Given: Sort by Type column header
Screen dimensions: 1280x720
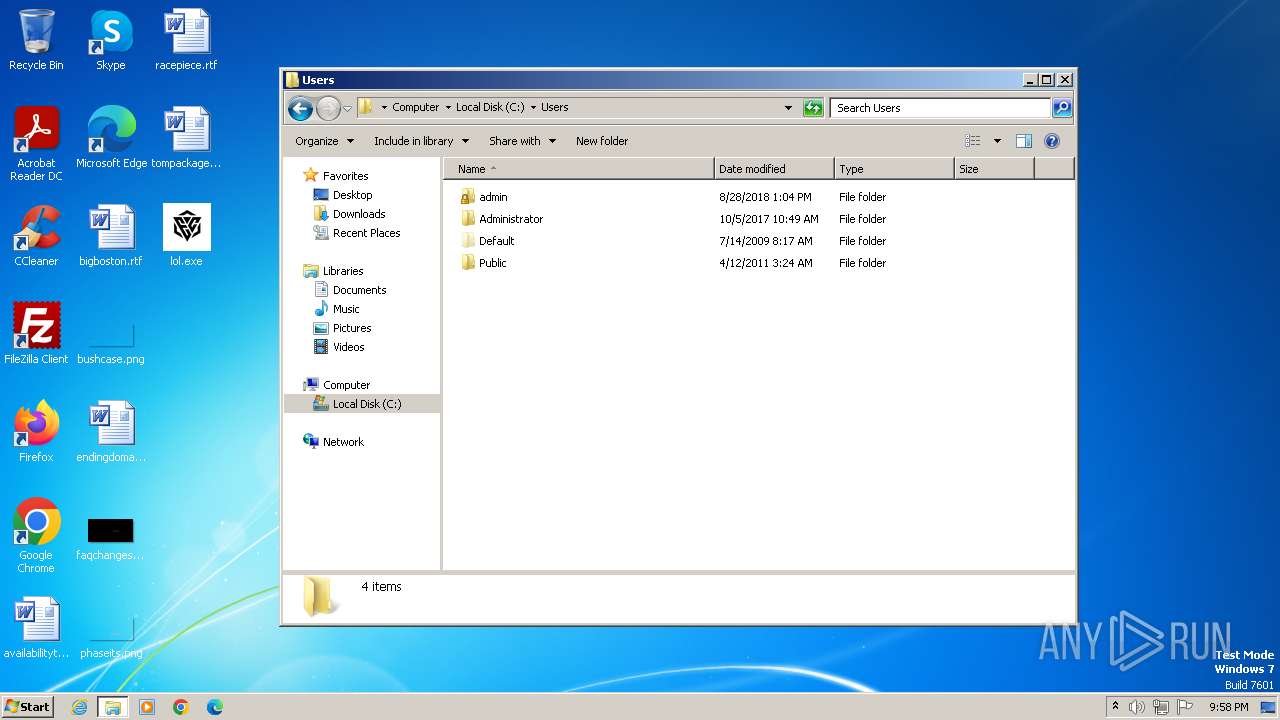Looking at the screenshot, I should [894, 169].
